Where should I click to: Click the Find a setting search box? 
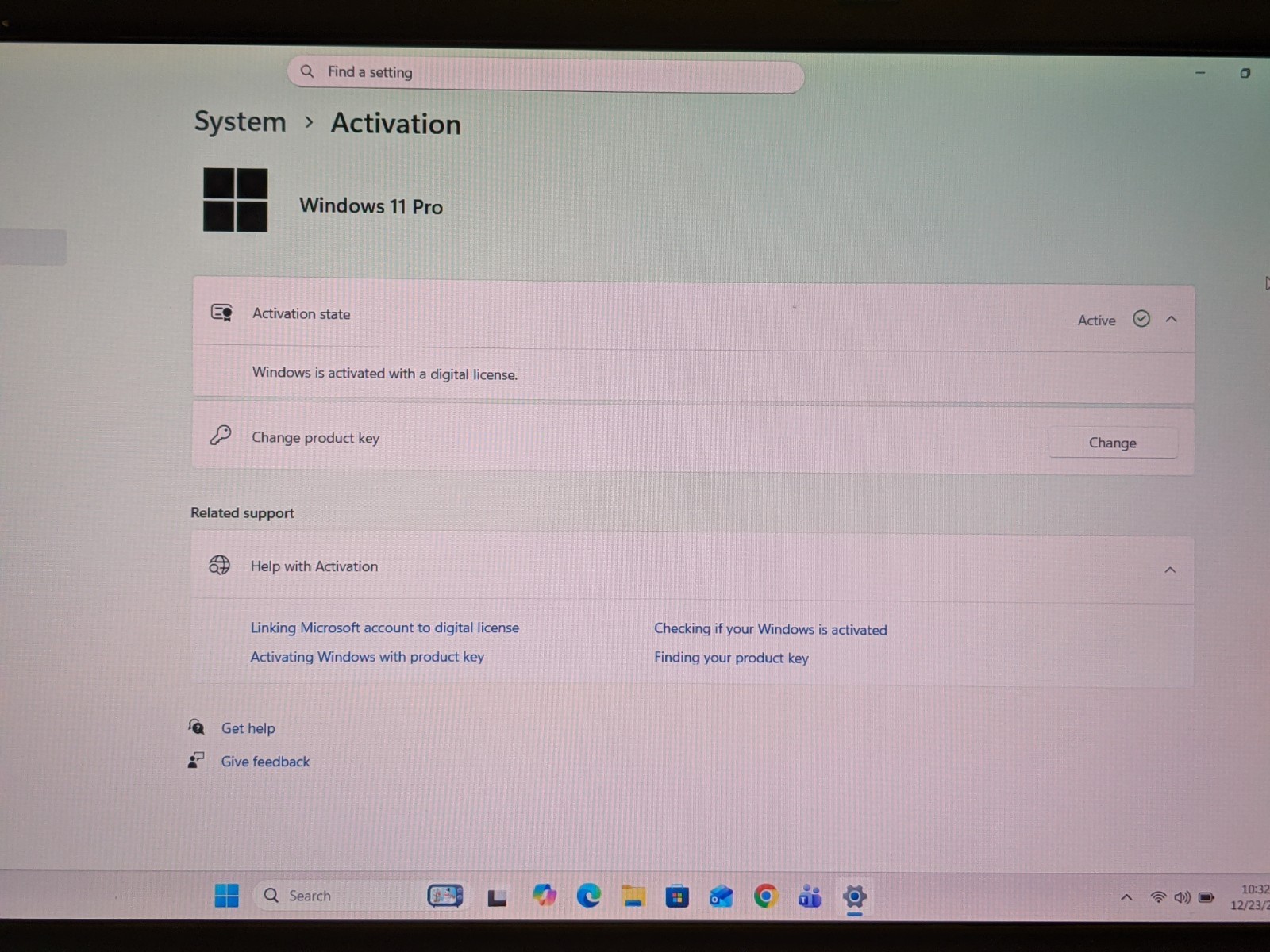tap(546, 73)
